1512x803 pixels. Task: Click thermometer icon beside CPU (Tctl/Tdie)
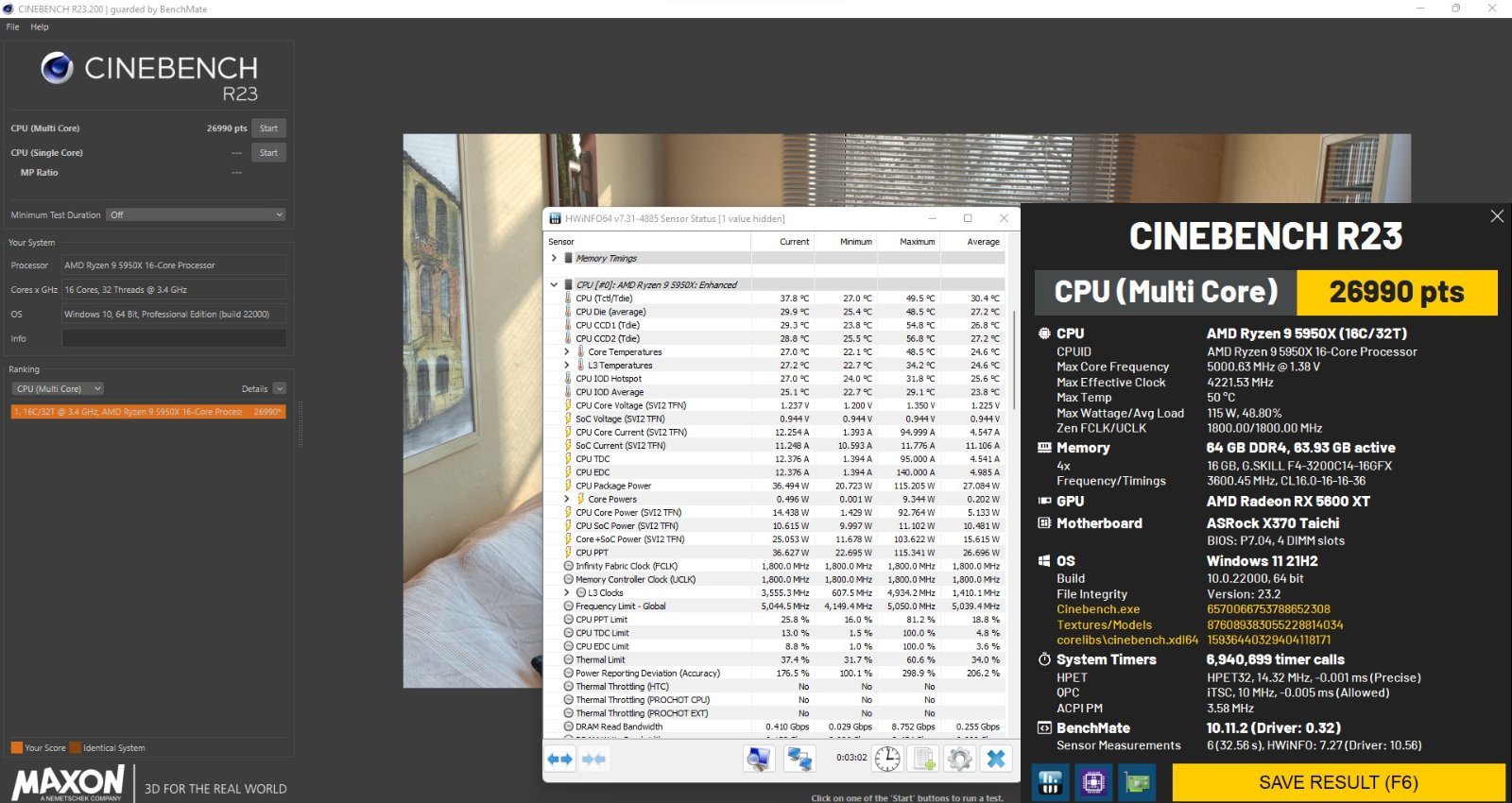568,298
